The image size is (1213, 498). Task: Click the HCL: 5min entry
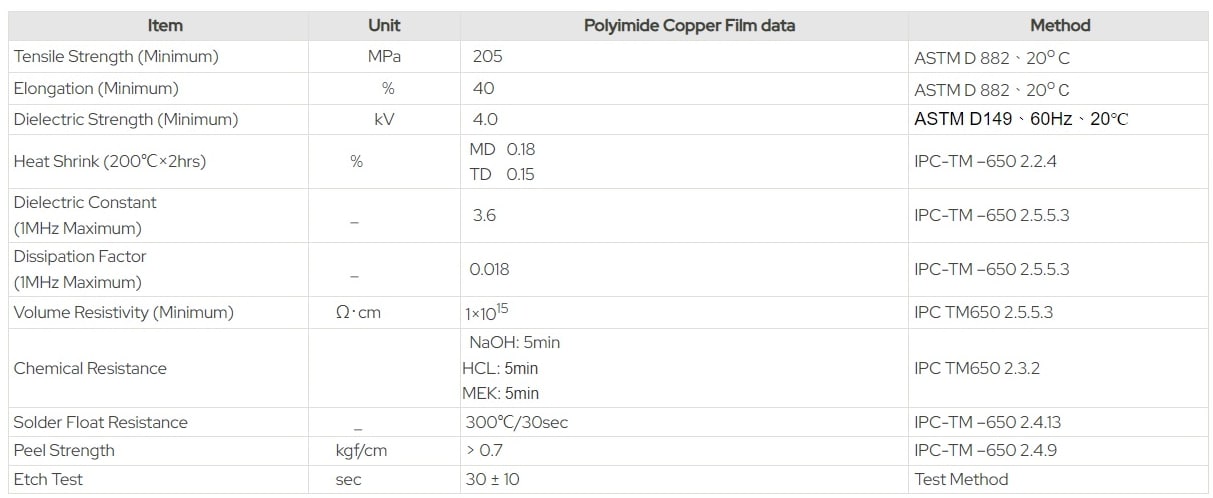tap(500, 368)
